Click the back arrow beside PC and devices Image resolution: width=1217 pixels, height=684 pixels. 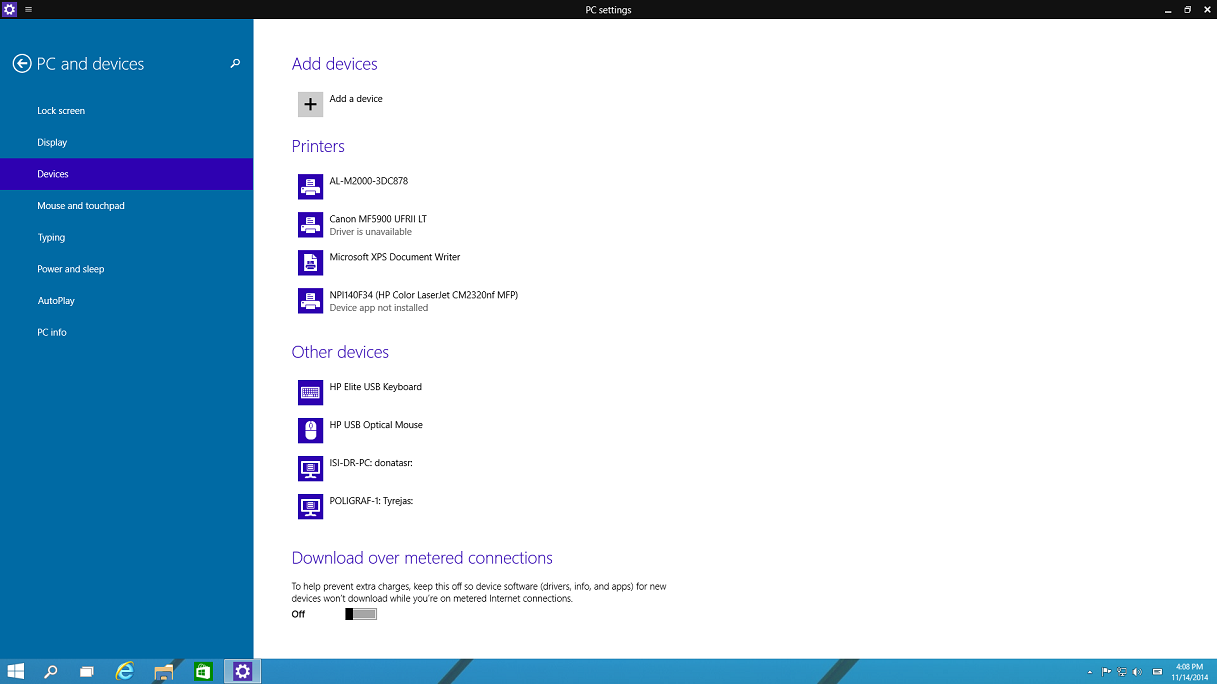pyautogui.click(x=22, y=64)
